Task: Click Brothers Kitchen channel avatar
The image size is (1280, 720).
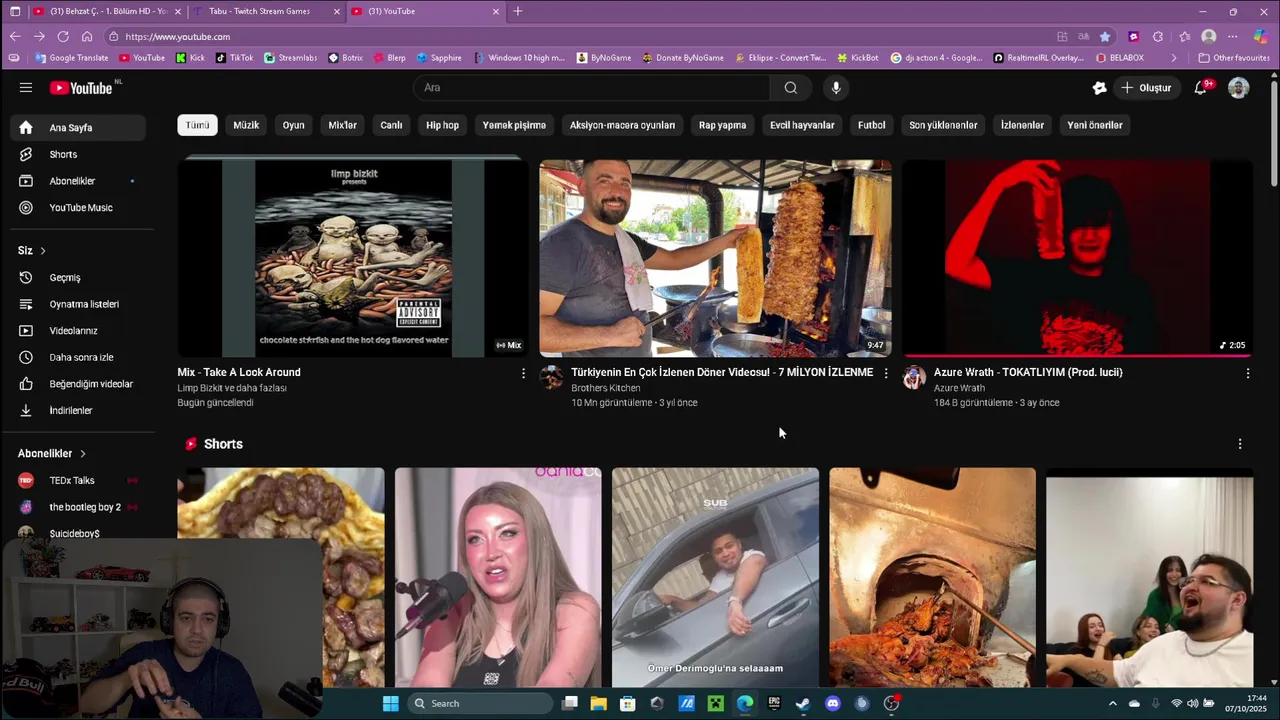Action: [552, 377]
